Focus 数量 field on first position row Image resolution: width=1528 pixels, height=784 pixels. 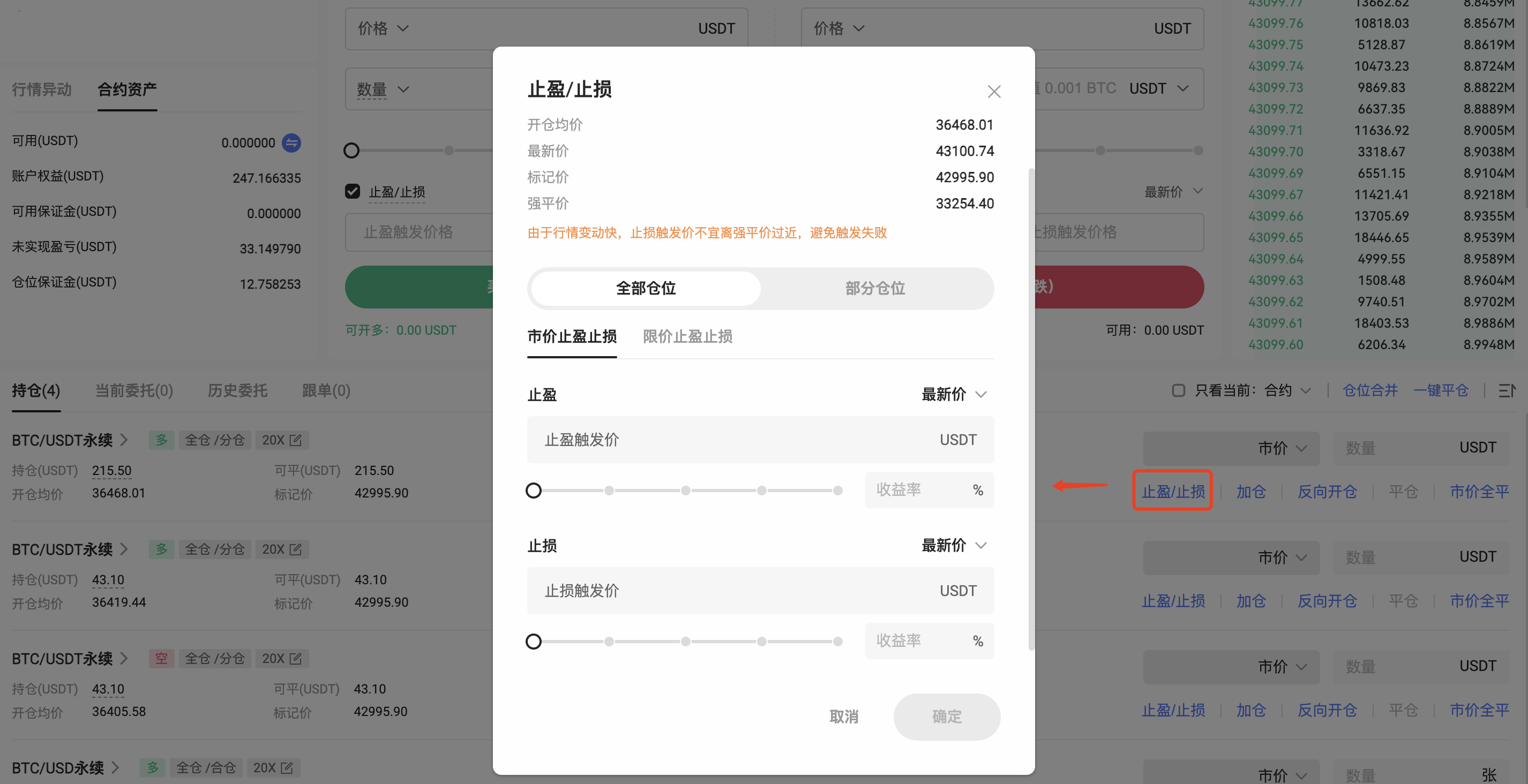(x=1421, y=448)
